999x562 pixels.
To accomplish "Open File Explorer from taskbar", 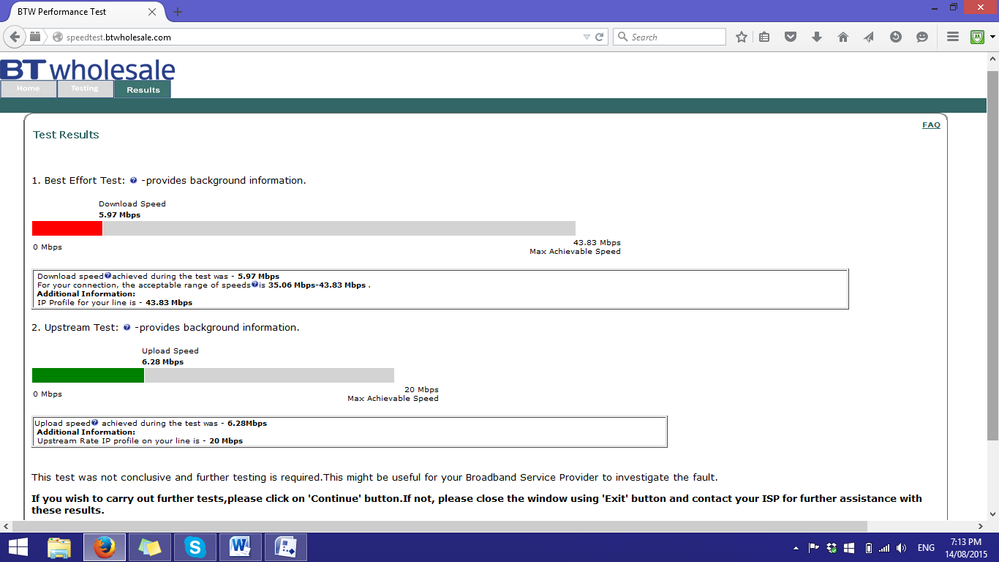I will pyautogui.click(x=59, y=547).
